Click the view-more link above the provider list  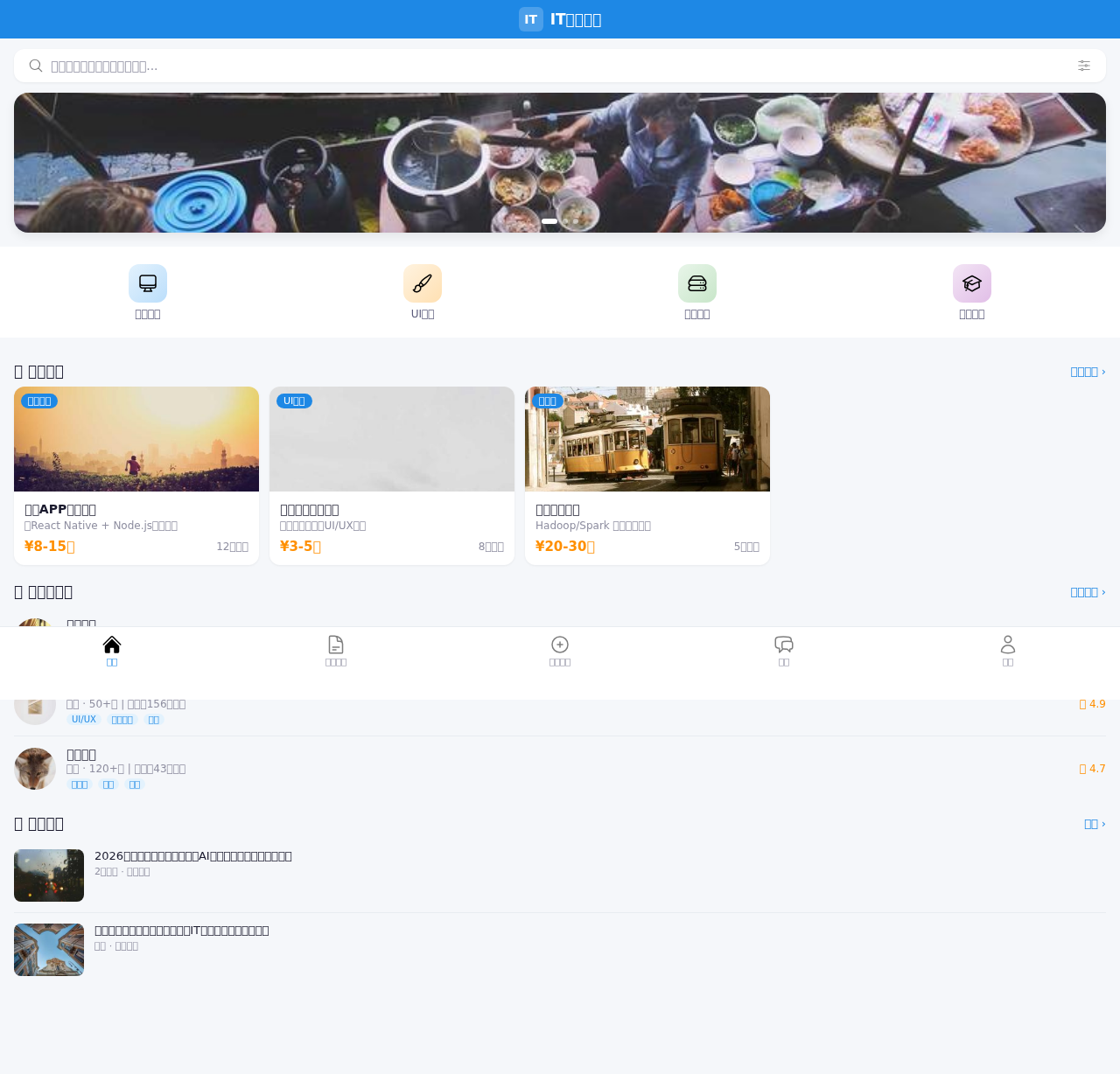pyautogui.click(x=1088, y=592)
